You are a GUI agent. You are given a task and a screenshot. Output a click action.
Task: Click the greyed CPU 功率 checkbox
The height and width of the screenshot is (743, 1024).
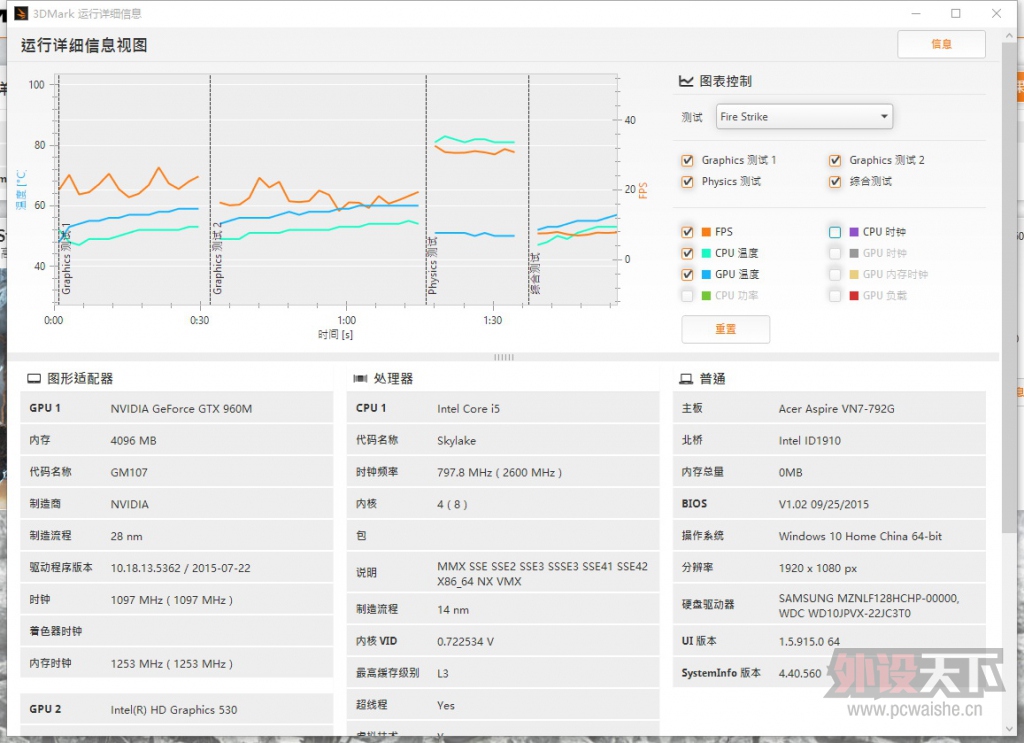click(687, 296)
